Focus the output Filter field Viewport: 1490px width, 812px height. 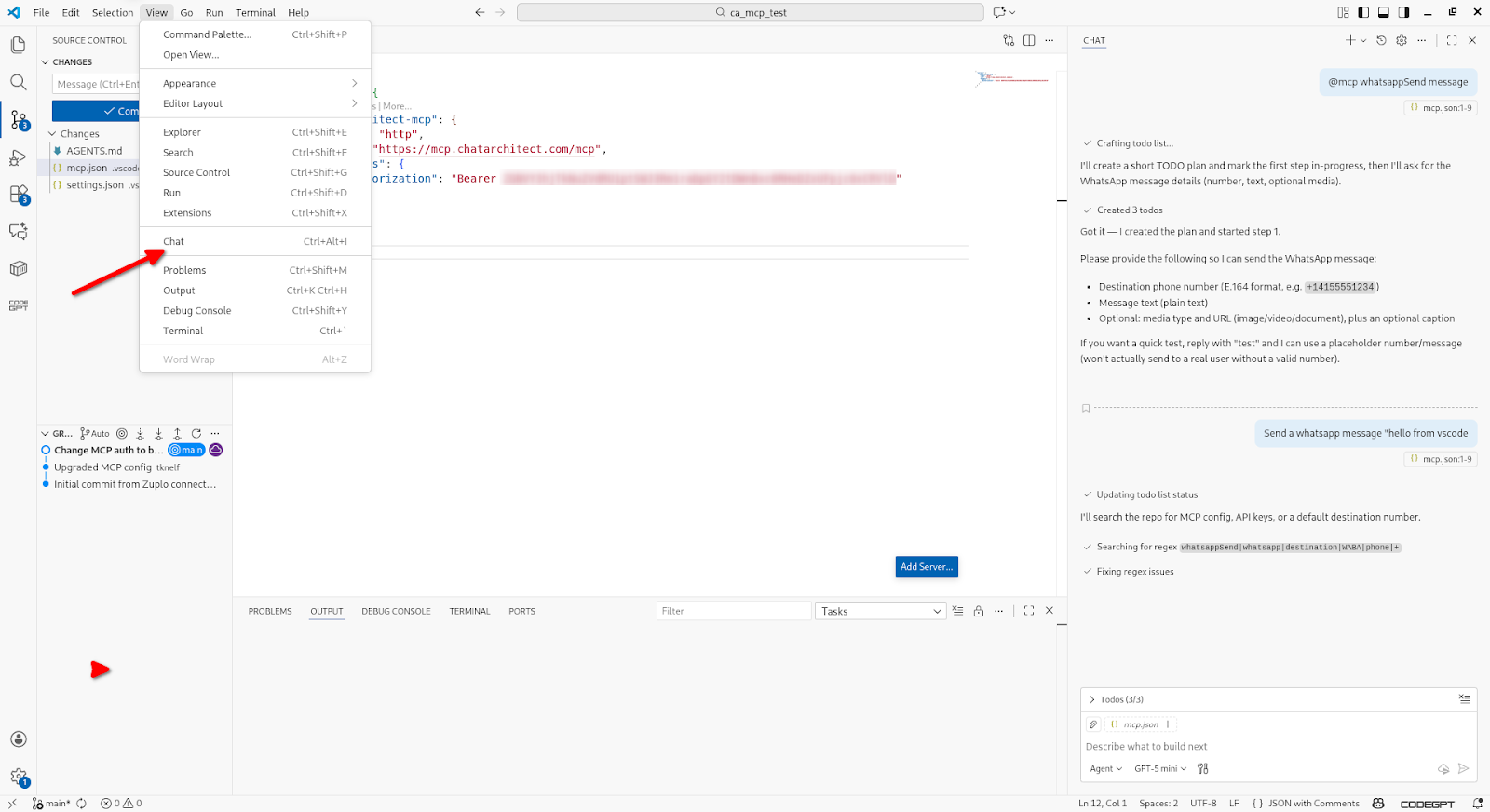tap(734, 611)
